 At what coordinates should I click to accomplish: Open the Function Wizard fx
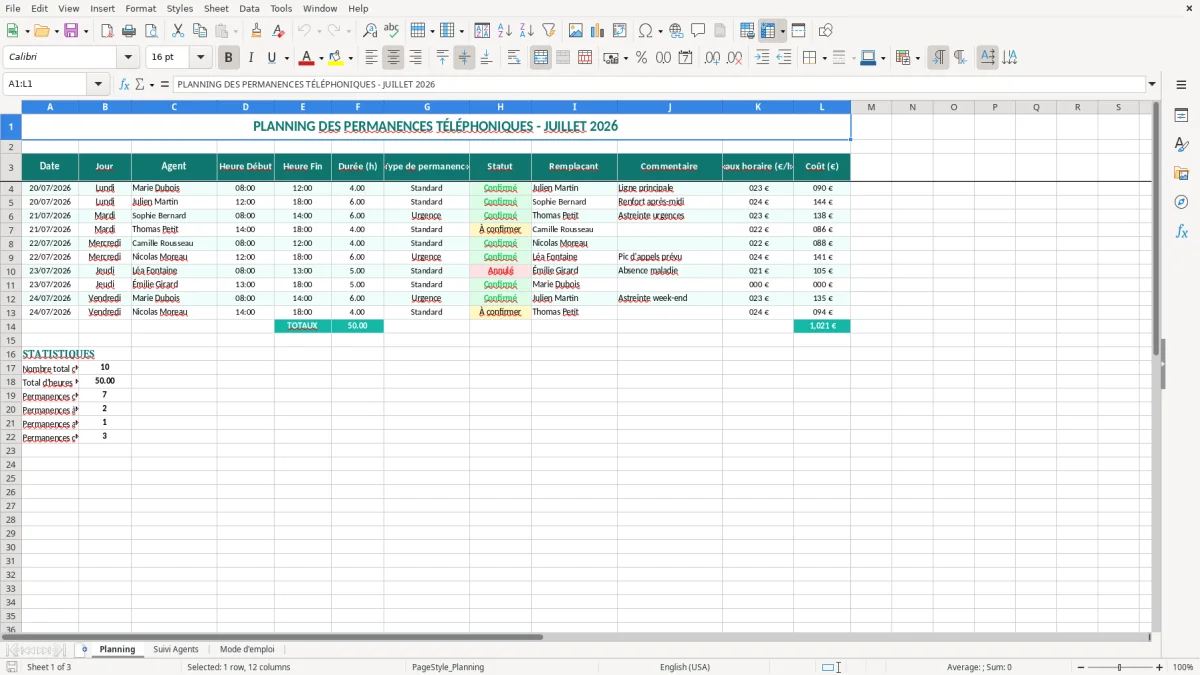tap(124, 84)
